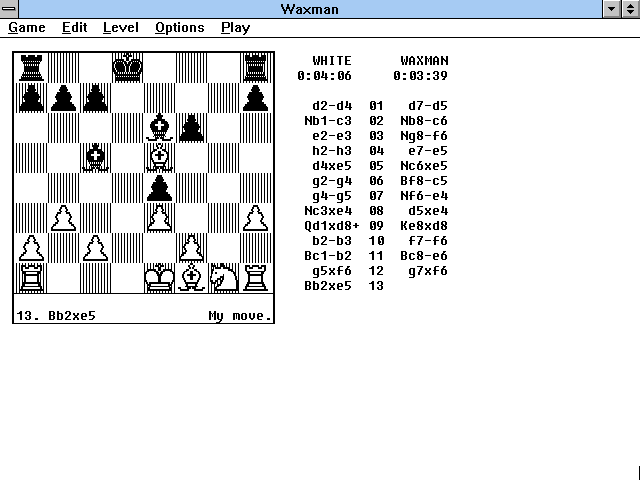This screenshot has height=480, width=640.
Task: Open the Game menu
Action: (x=27, y=28)
